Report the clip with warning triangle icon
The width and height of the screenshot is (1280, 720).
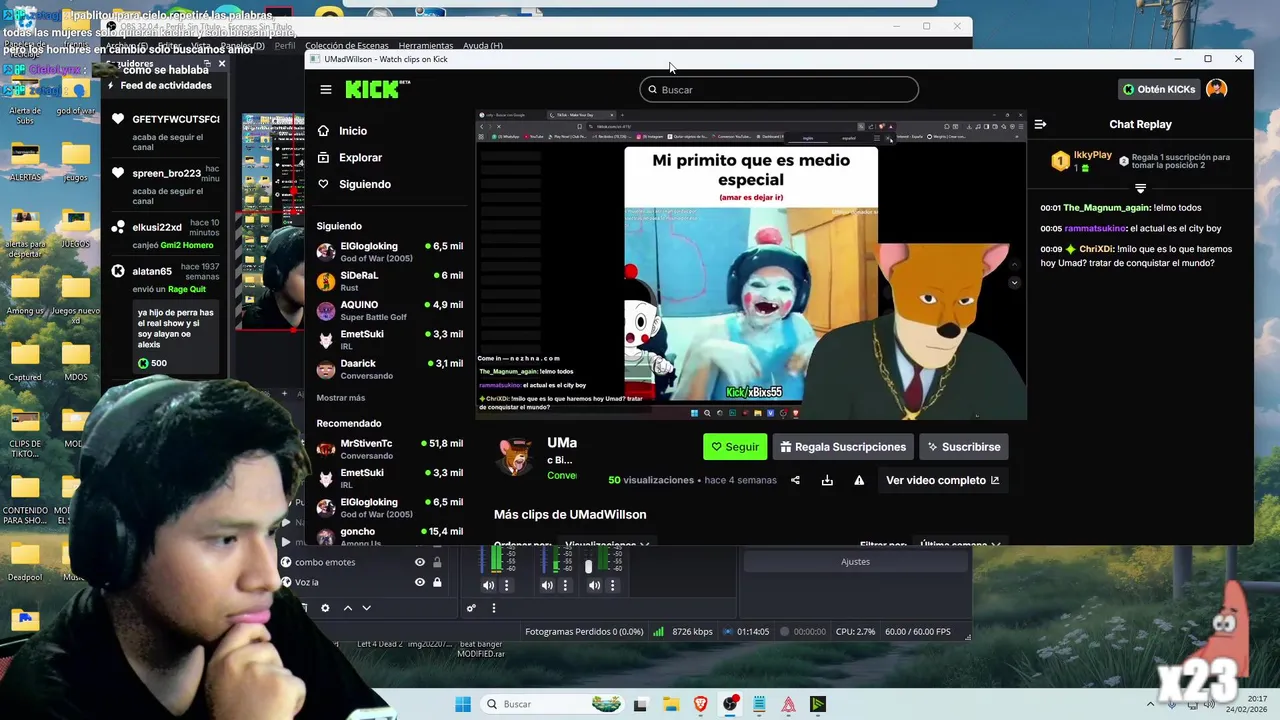[859, 480]
